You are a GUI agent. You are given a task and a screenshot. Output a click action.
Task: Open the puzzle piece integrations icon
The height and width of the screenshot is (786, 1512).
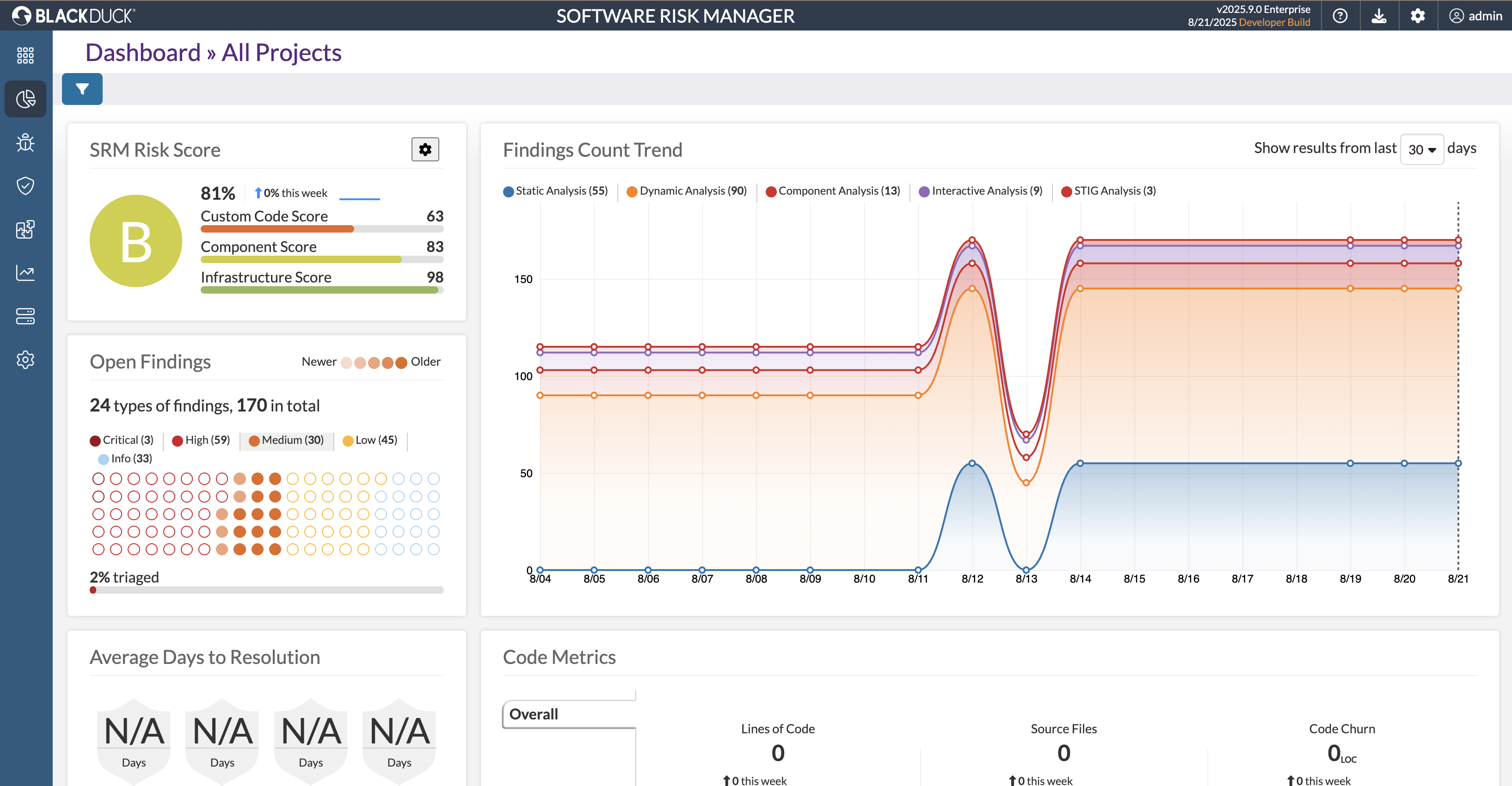(25, 229)
